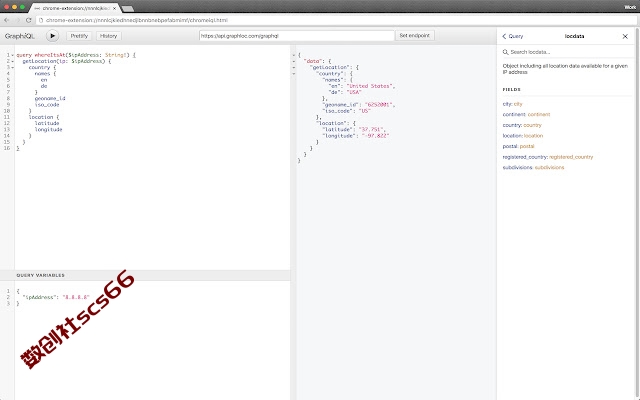
Task: Focus the GraphQL endpoint URL field
Action: tap(297, 36)
